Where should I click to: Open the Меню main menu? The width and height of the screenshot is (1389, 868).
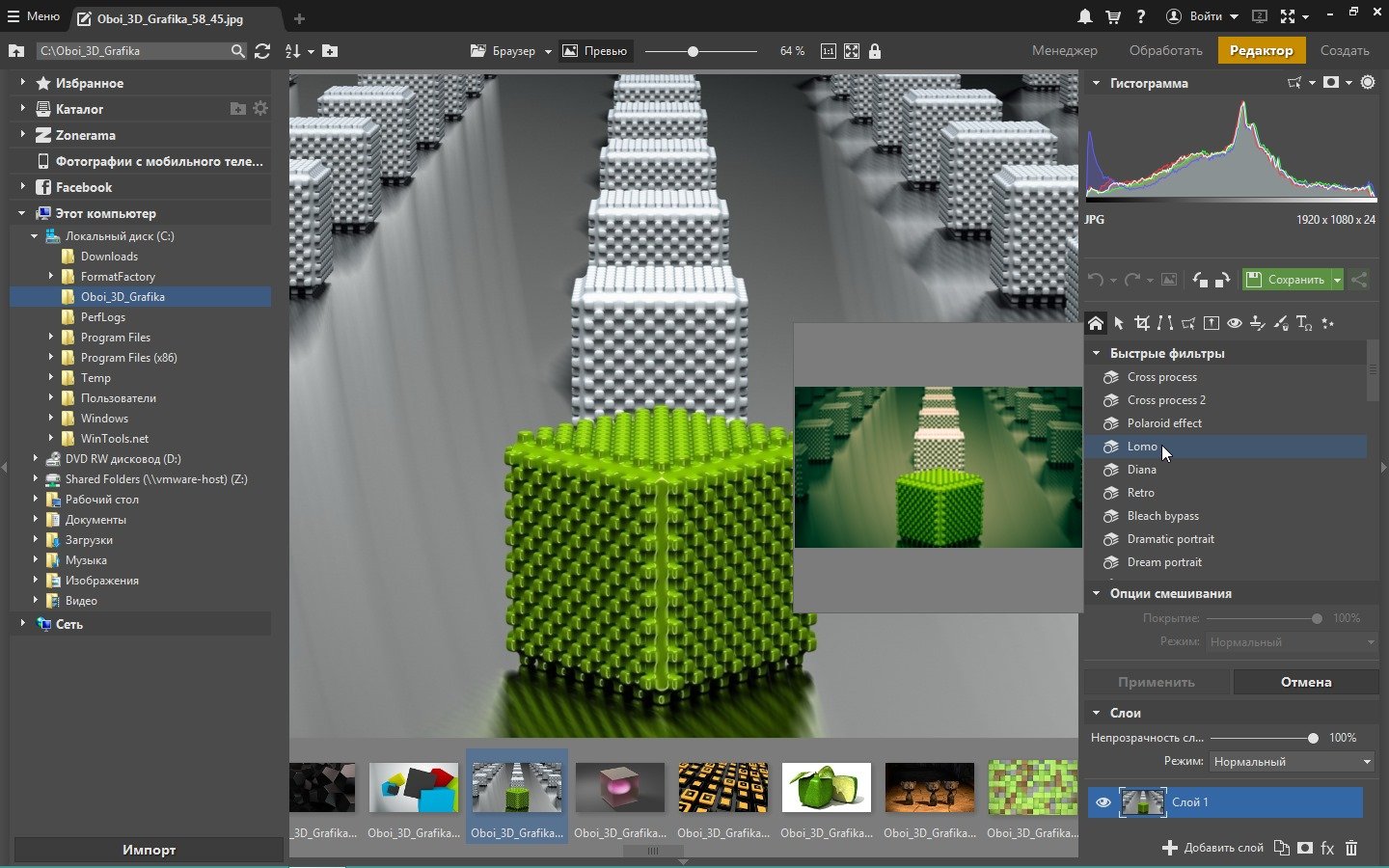[34, 16]
